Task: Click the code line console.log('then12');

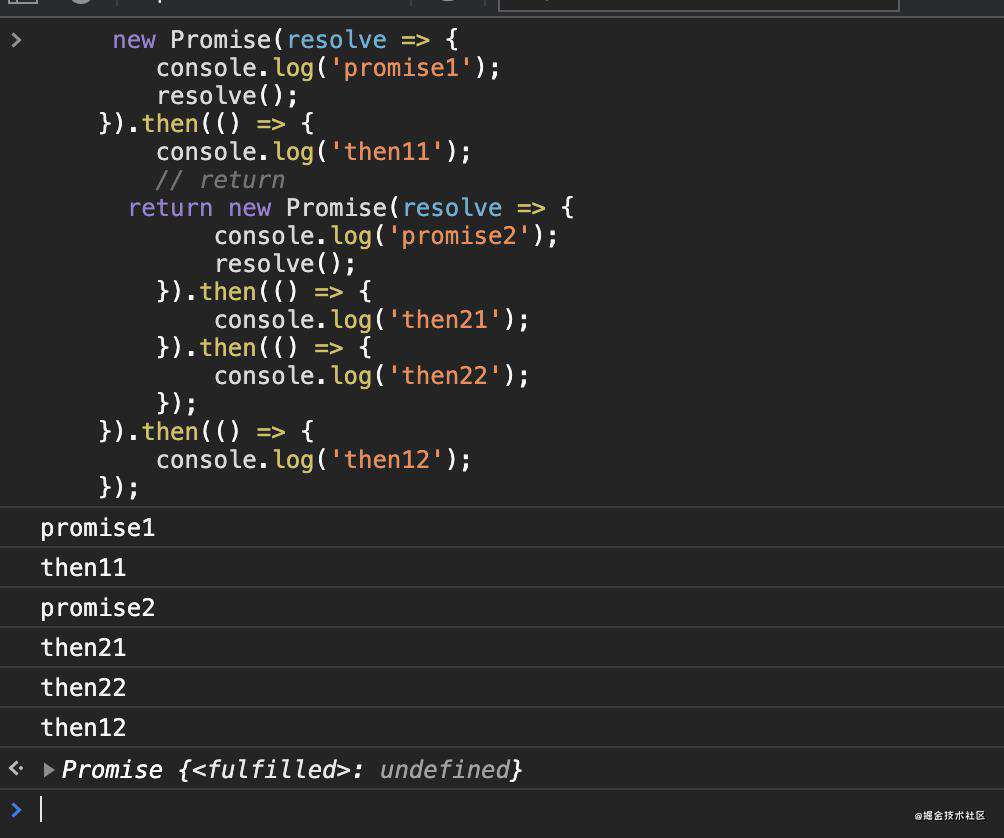Action: [314, 460]
